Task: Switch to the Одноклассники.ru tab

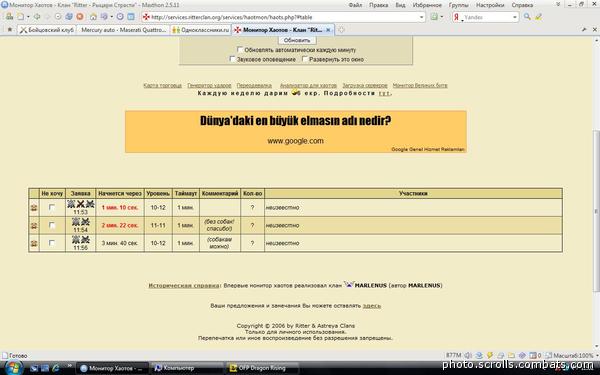Action: 201,30
